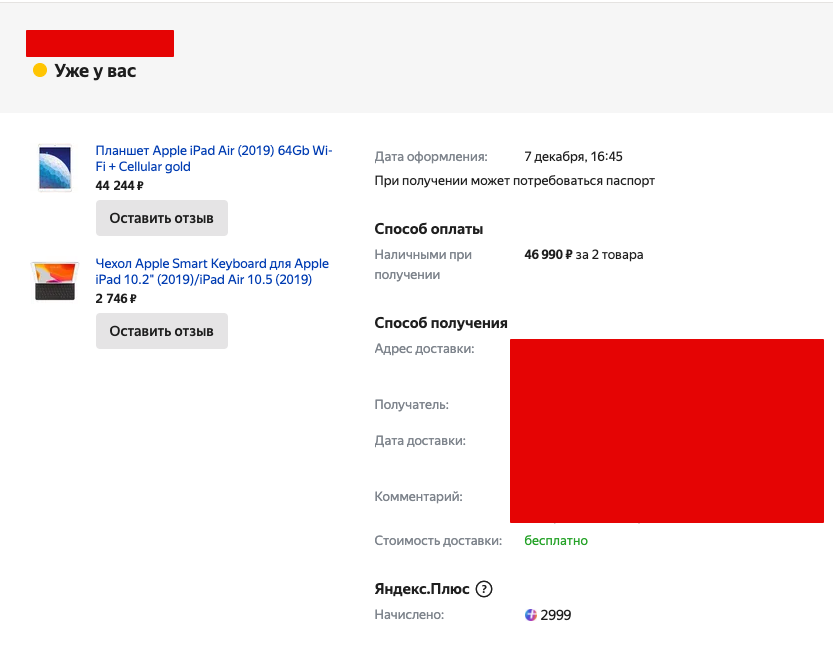The height and width of the screenshot is (645, 833).
Task: Click the 'Комментарий:' label
Action: (419, 497)
